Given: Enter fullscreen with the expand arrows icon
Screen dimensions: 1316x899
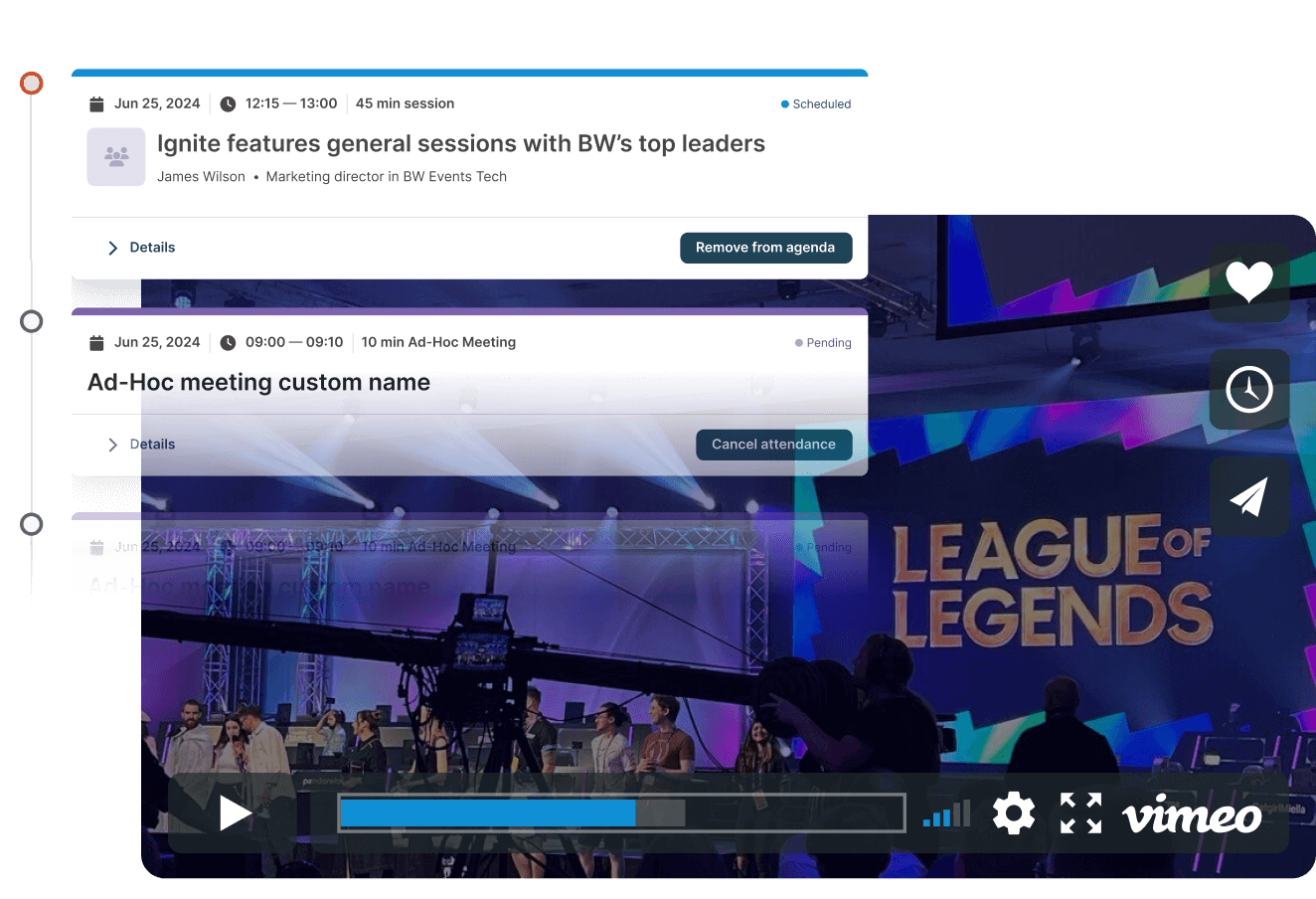Looking at the screenshot, I should point(1080,813).
